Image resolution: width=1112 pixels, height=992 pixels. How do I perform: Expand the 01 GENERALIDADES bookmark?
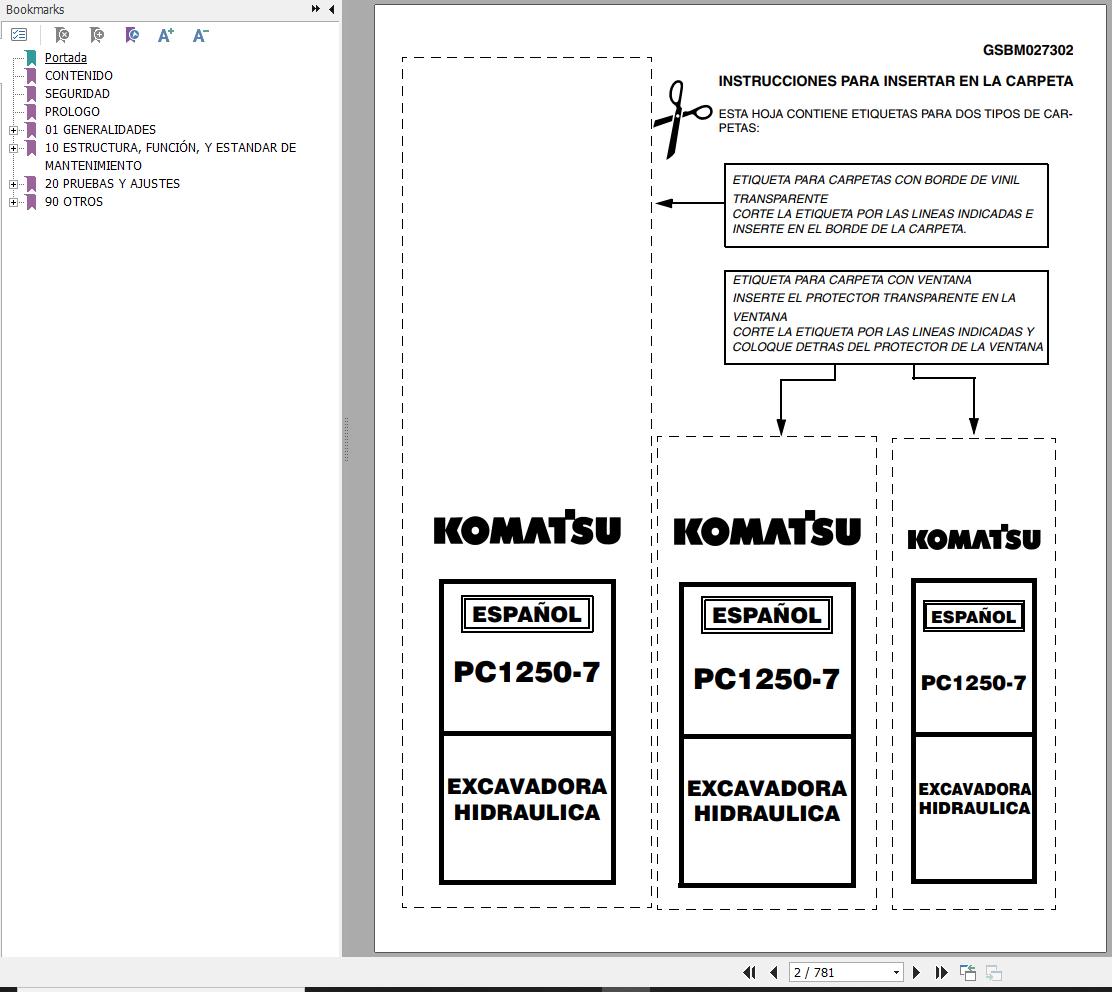point(13,130)
